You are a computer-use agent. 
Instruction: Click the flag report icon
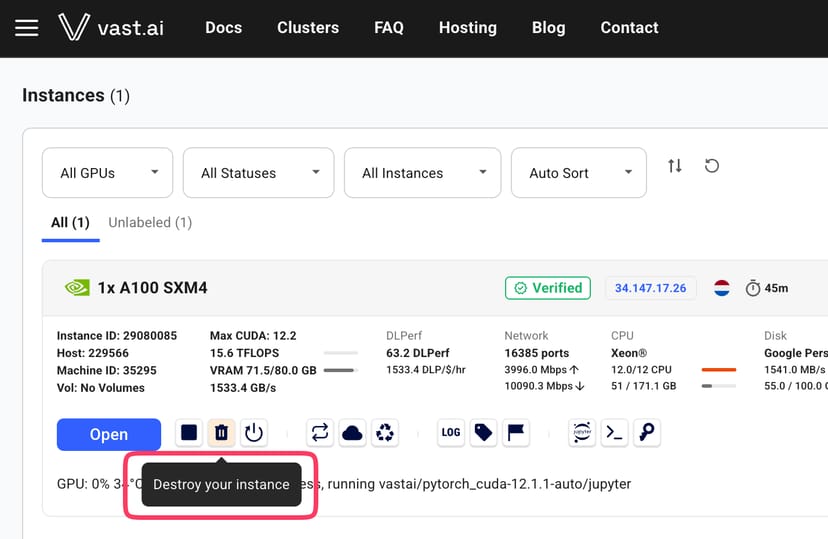pyautogui.click(x=516, y=432)
